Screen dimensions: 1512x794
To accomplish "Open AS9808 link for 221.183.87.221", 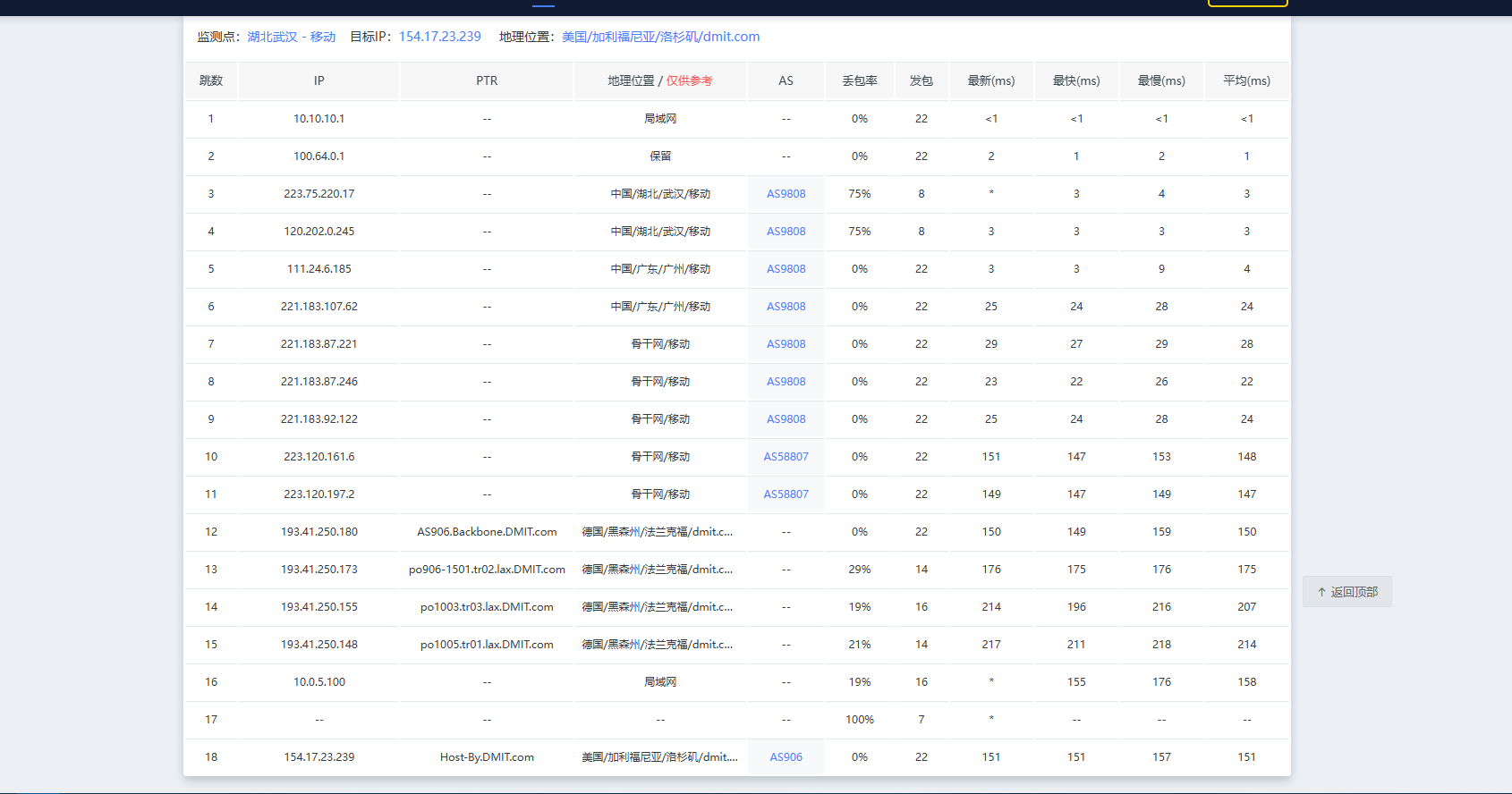I will [x=786, y=344].
